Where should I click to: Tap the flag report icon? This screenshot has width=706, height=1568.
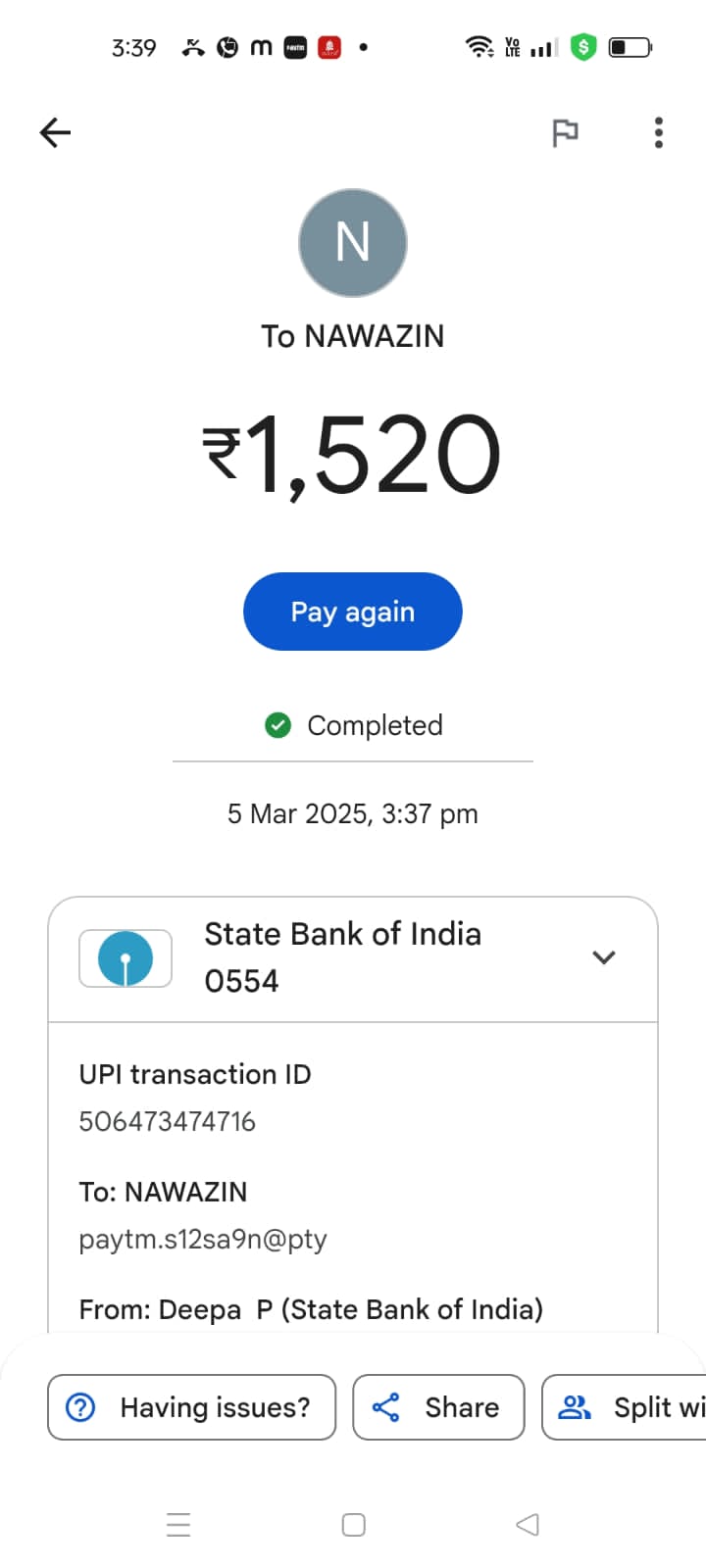tap(565, 132)
